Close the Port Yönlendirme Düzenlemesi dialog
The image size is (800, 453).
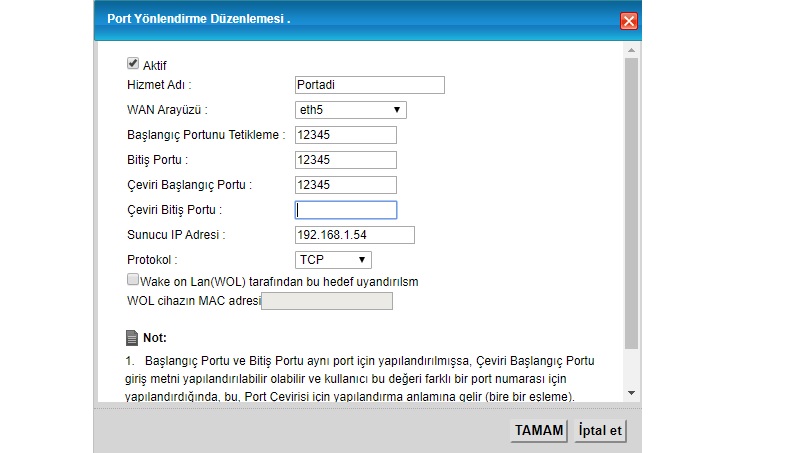click(x=629, y=21)
